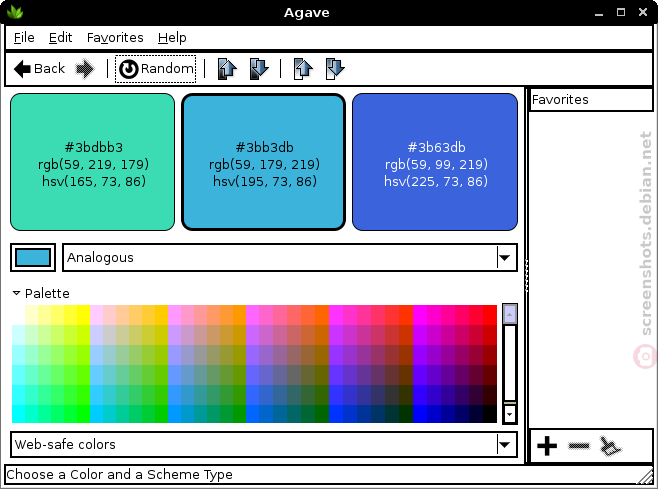Screen dimensions: 658x489
Task: Open the Edit menu
Action: [x=60, y=38]
